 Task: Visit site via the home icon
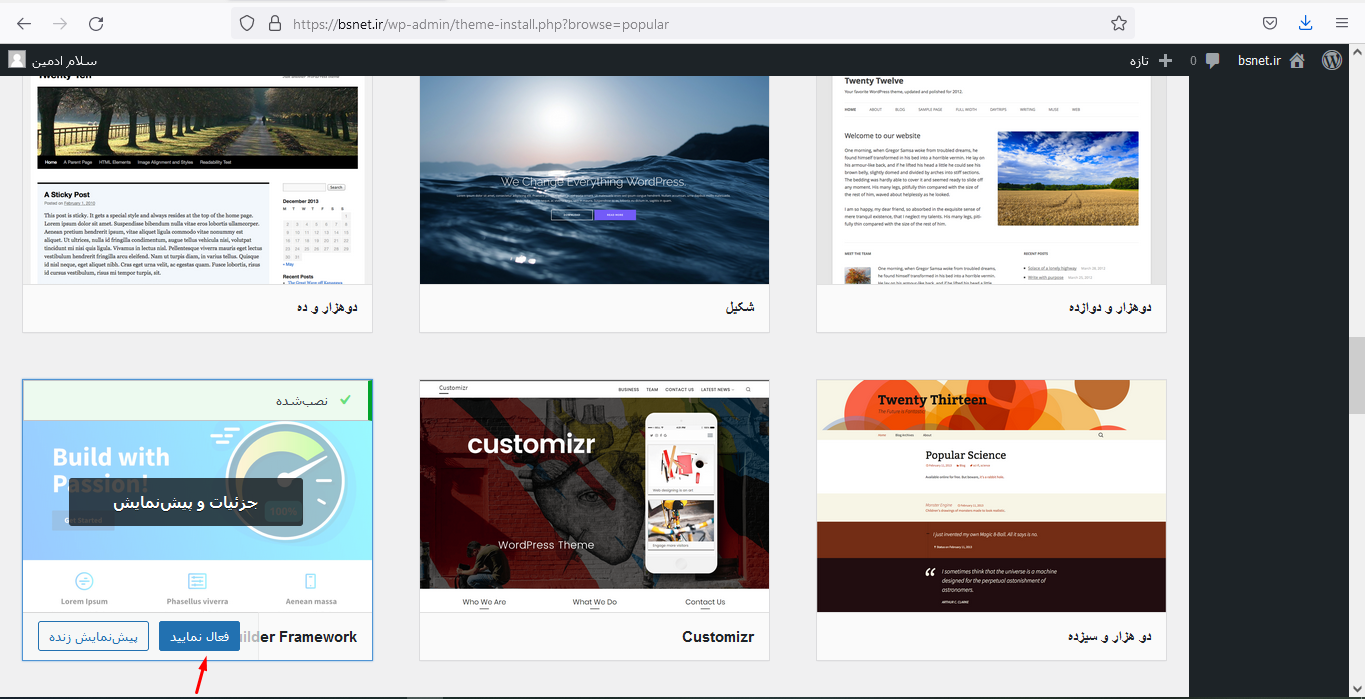(x=1297, y=60)
